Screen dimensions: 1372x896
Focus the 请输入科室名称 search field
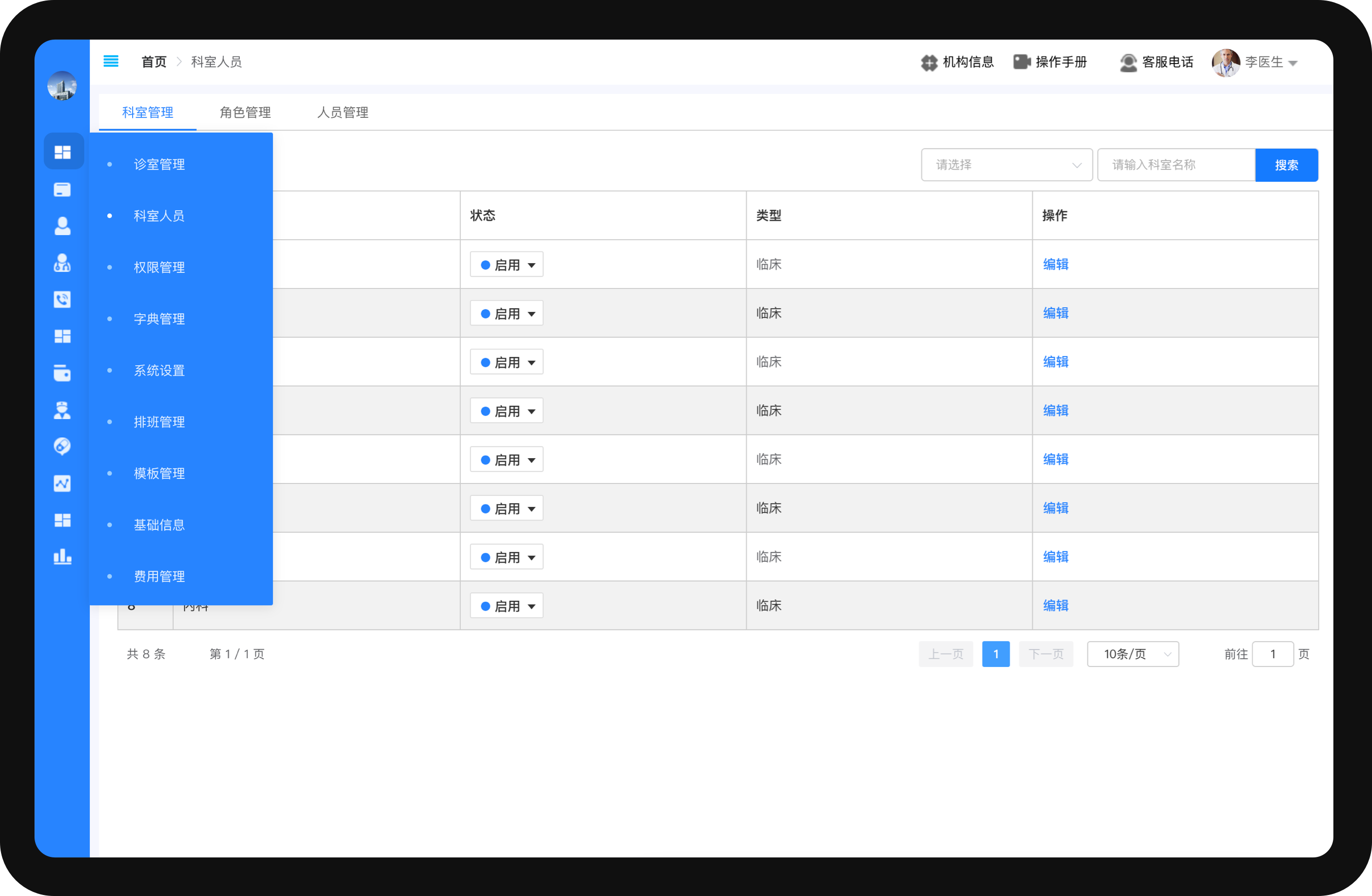1175,165
